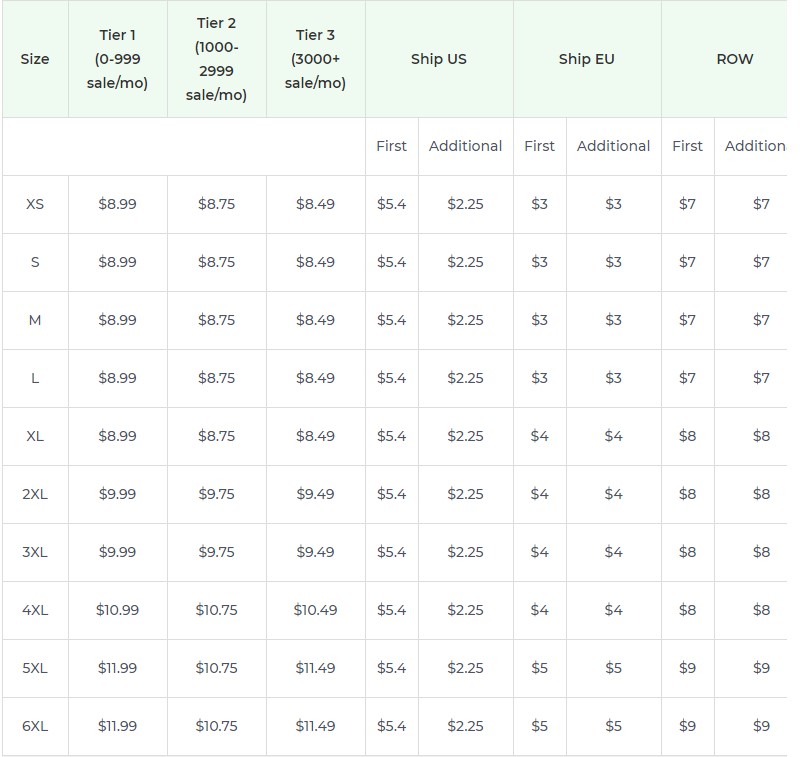The image size is (800, 757).
Task: Click Additional subheader under Ship EU
Action: [x=613, y=146]
